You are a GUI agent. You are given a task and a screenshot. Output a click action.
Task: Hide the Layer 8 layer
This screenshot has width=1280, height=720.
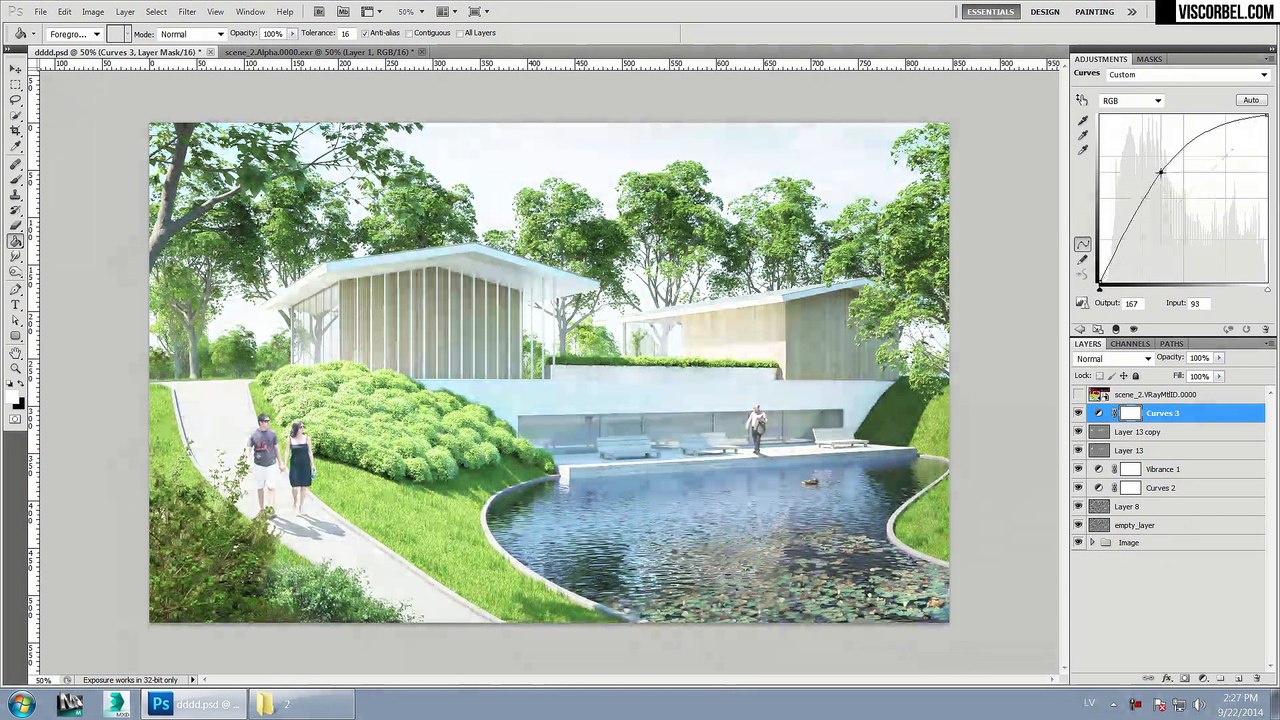[1078, 506]
